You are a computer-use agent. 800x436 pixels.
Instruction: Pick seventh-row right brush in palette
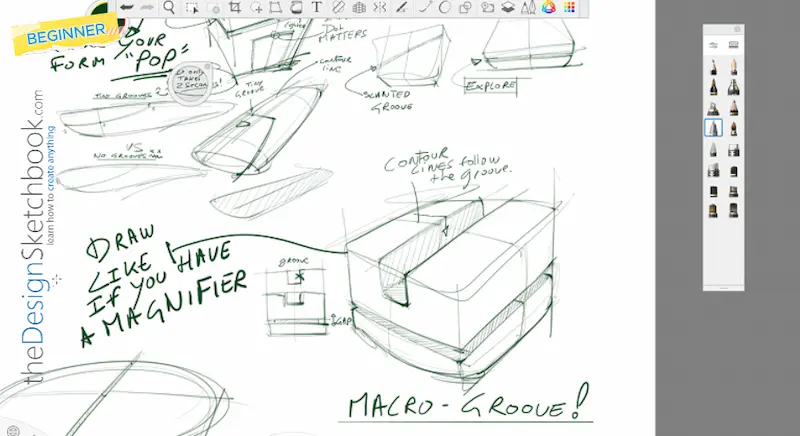(x=734, y=191)
